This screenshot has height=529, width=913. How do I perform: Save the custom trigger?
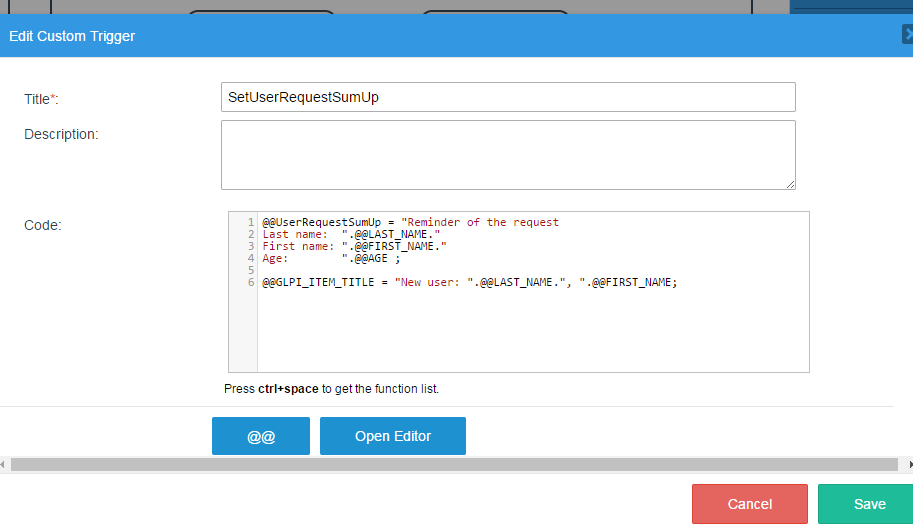pyautogui.click(x=869, y=504)
